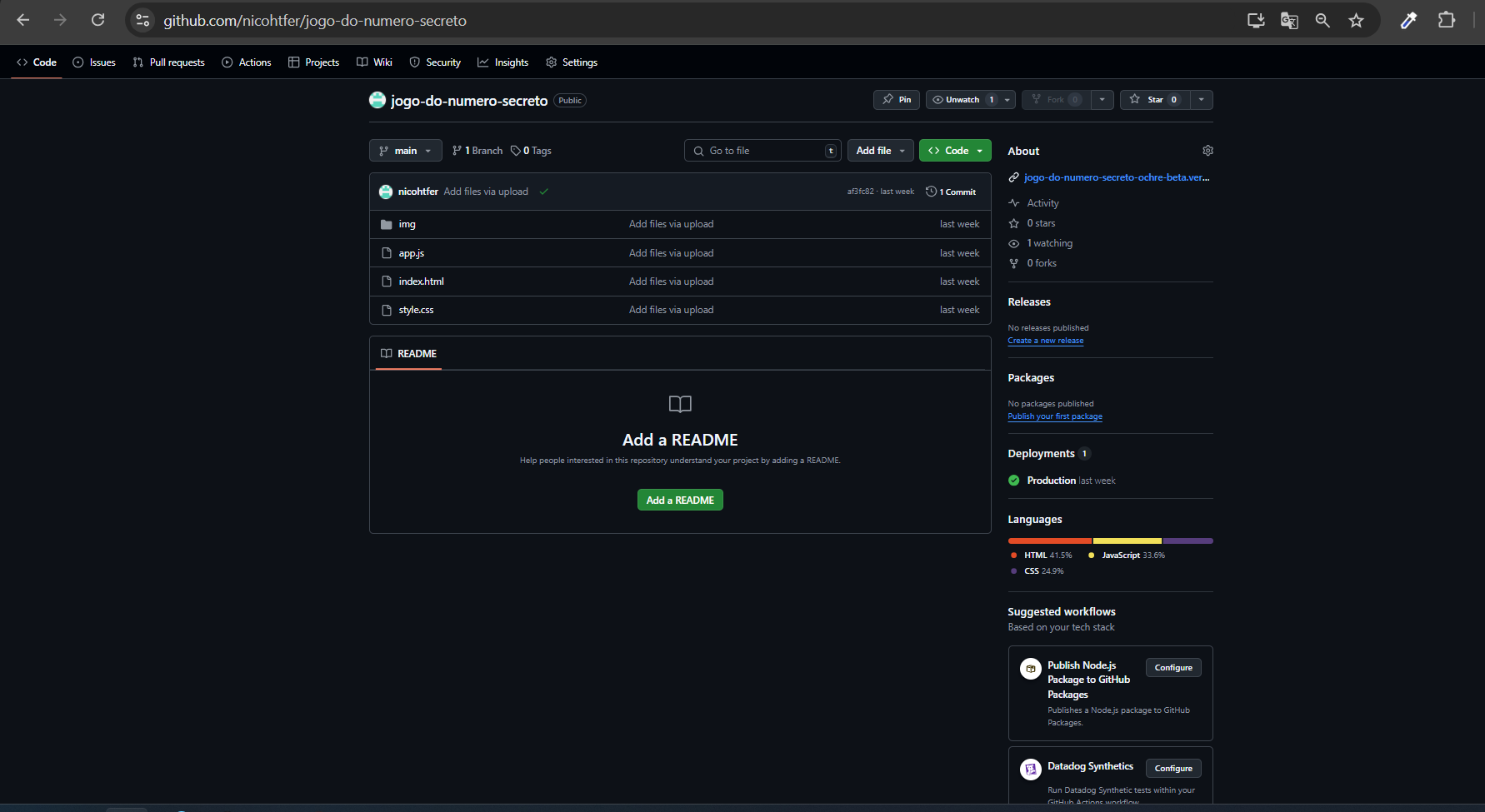
Task: Open the main branch selector dropdown
Action: (406, 151)
